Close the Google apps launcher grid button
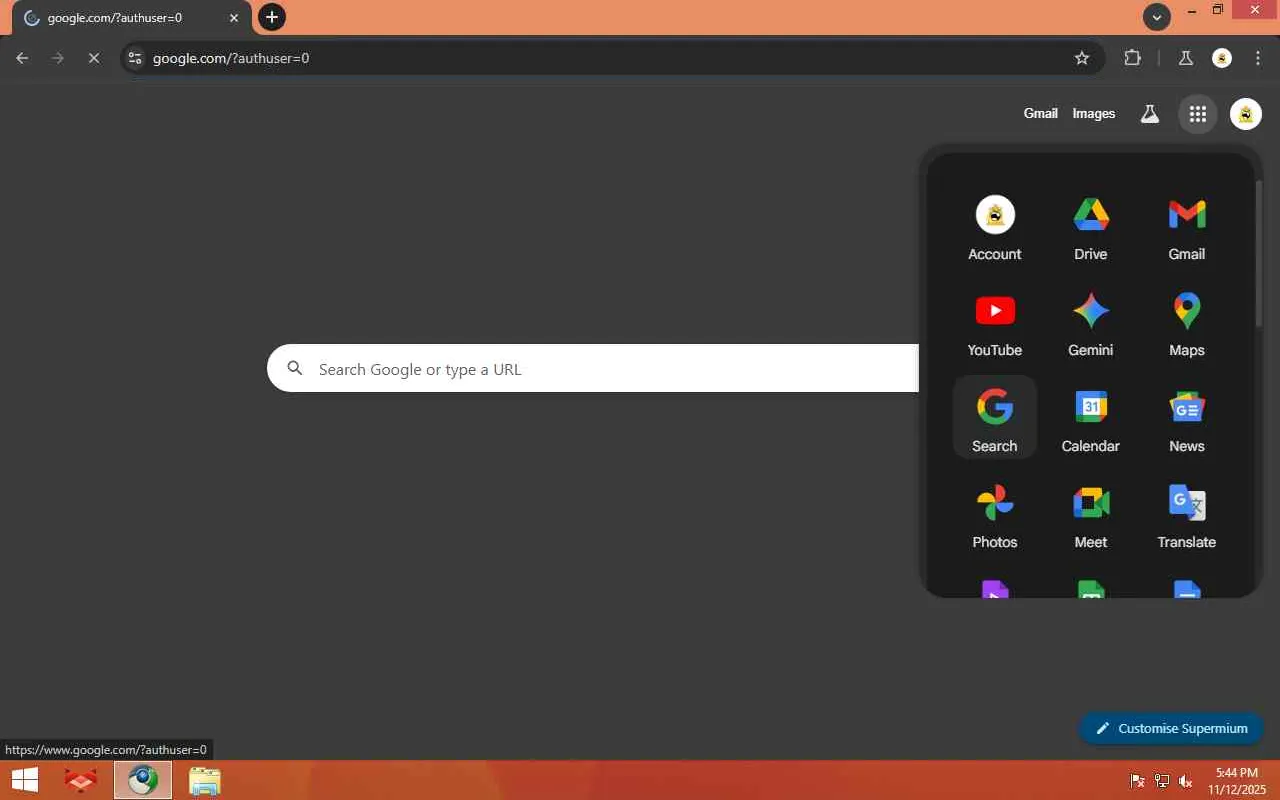The height and width of the screenshot is (800, 1280). click(1198, 114)
